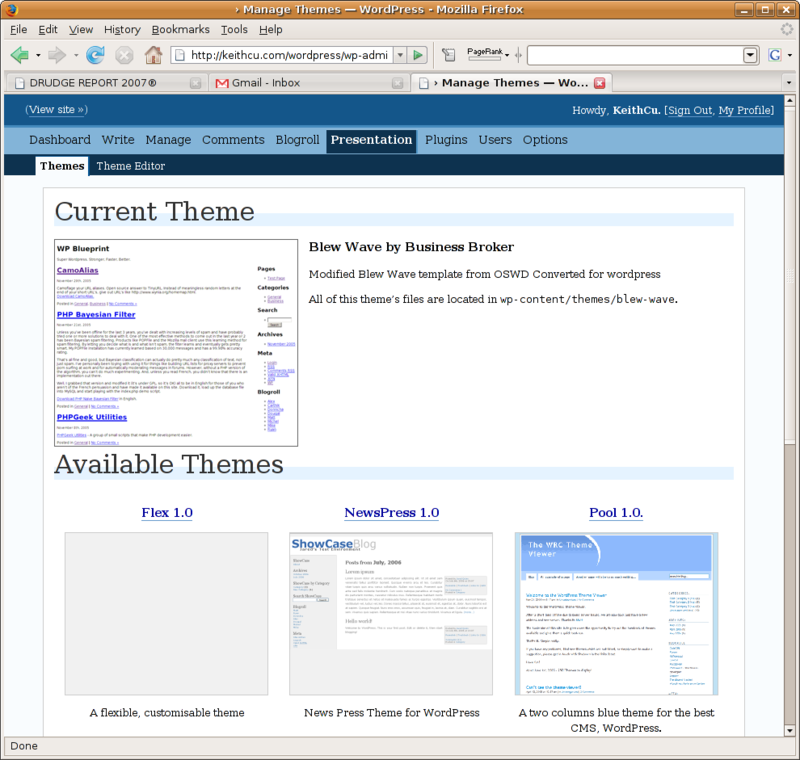Open the forward history dropdown arrow

pyautogui.click(x=76, y=55)
